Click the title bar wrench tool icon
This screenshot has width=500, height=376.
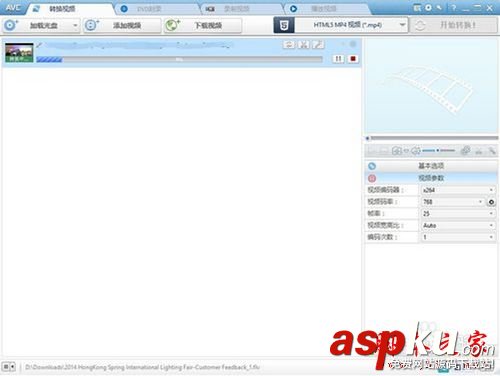(440, 8)
